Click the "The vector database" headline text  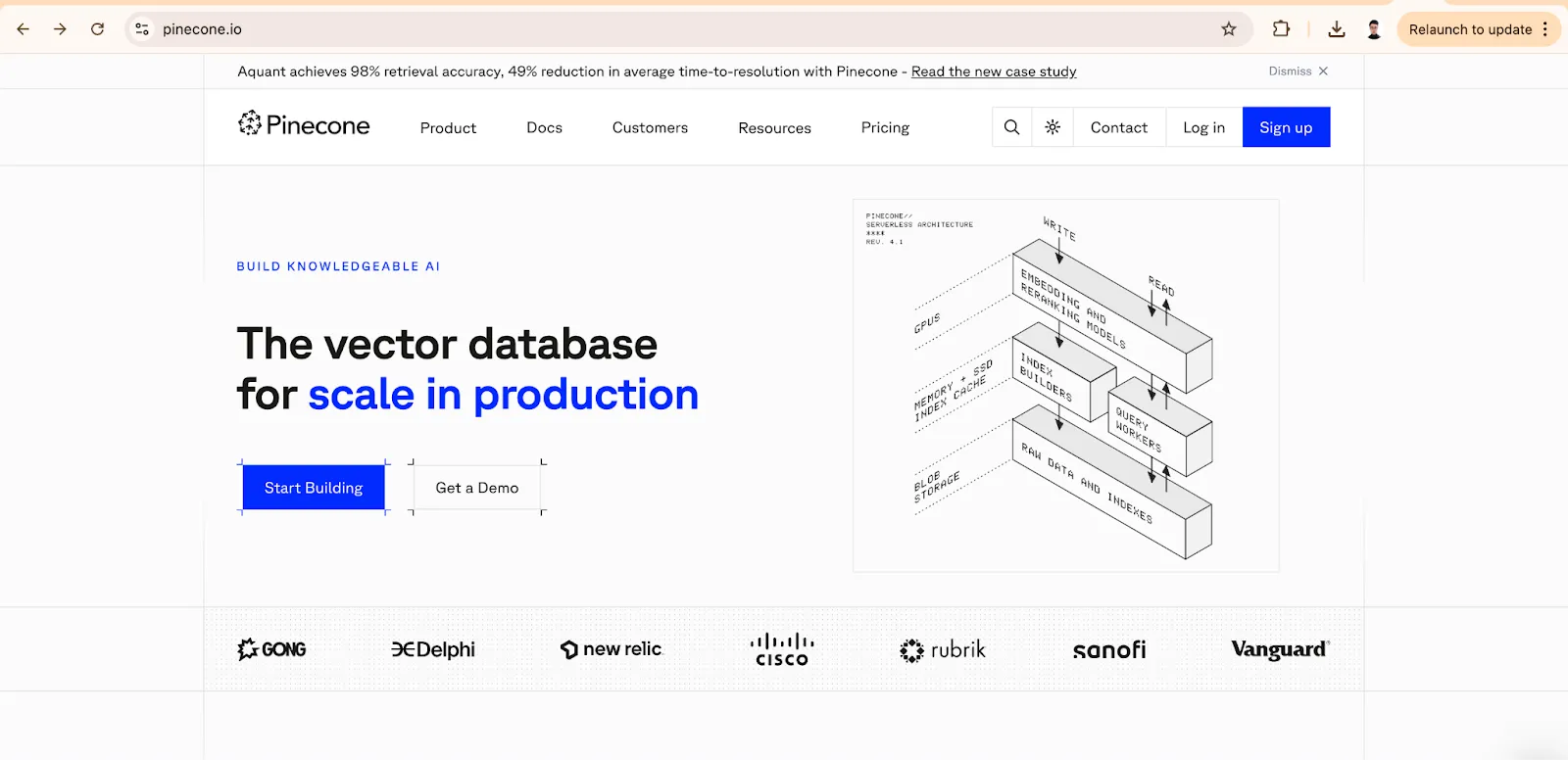(447, 344)
